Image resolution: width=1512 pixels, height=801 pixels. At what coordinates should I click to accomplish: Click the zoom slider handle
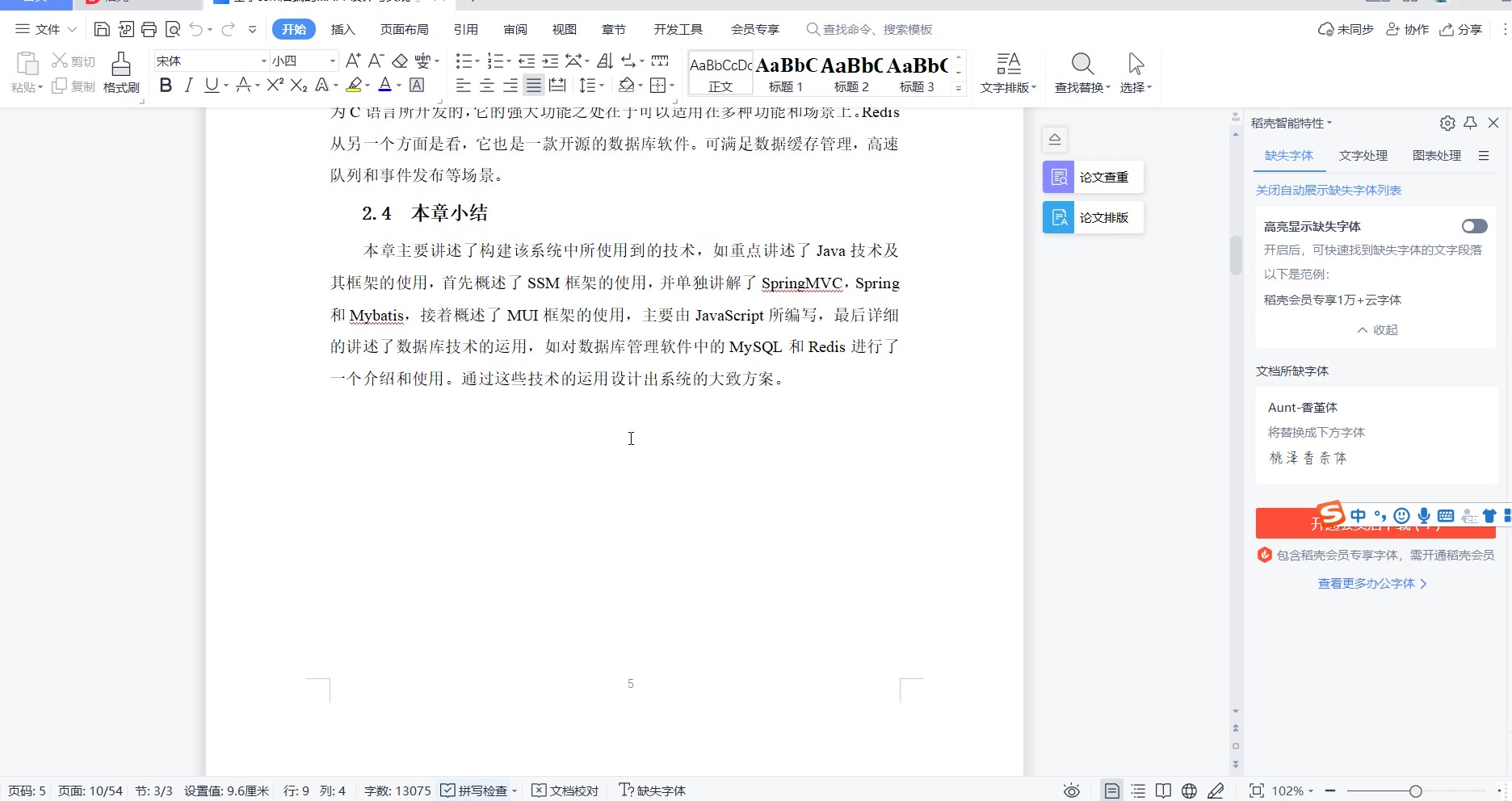[1415, 791]
